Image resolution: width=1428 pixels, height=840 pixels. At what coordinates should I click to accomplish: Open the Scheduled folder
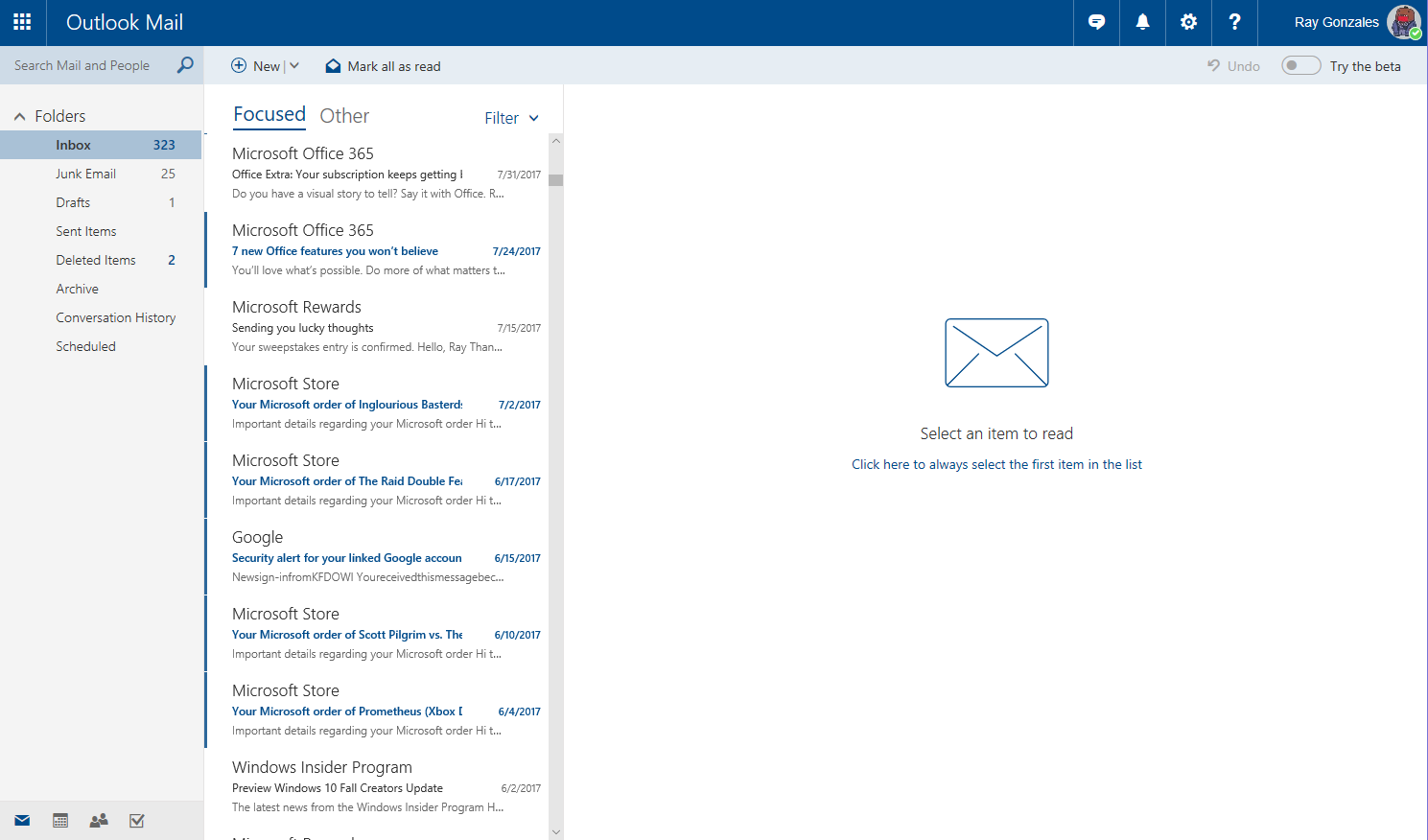pyautogui.click(x=101, y=346)
